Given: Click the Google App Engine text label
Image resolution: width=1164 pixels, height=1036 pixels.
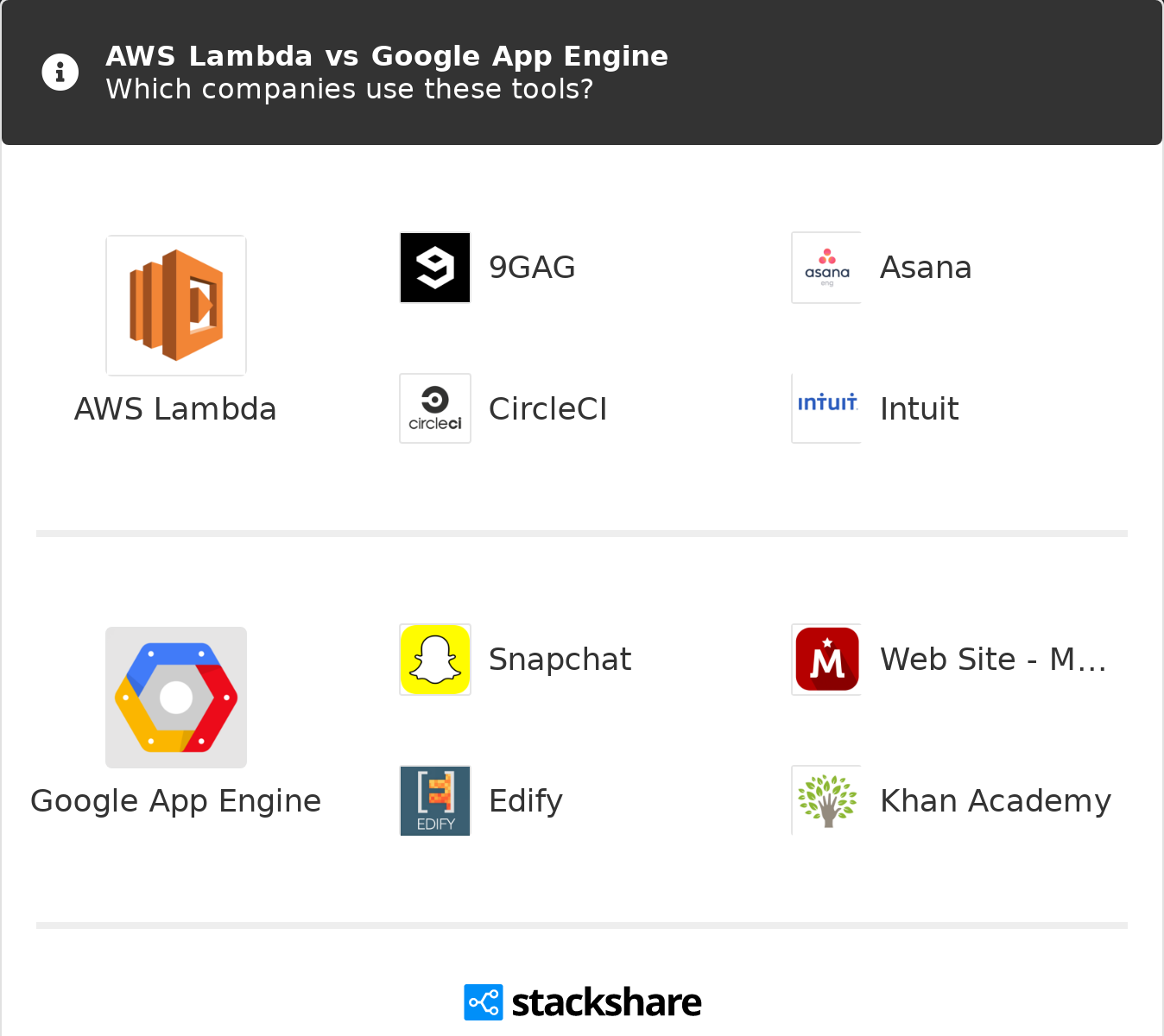Looking at the screenshot, I should tap(176, 801).
